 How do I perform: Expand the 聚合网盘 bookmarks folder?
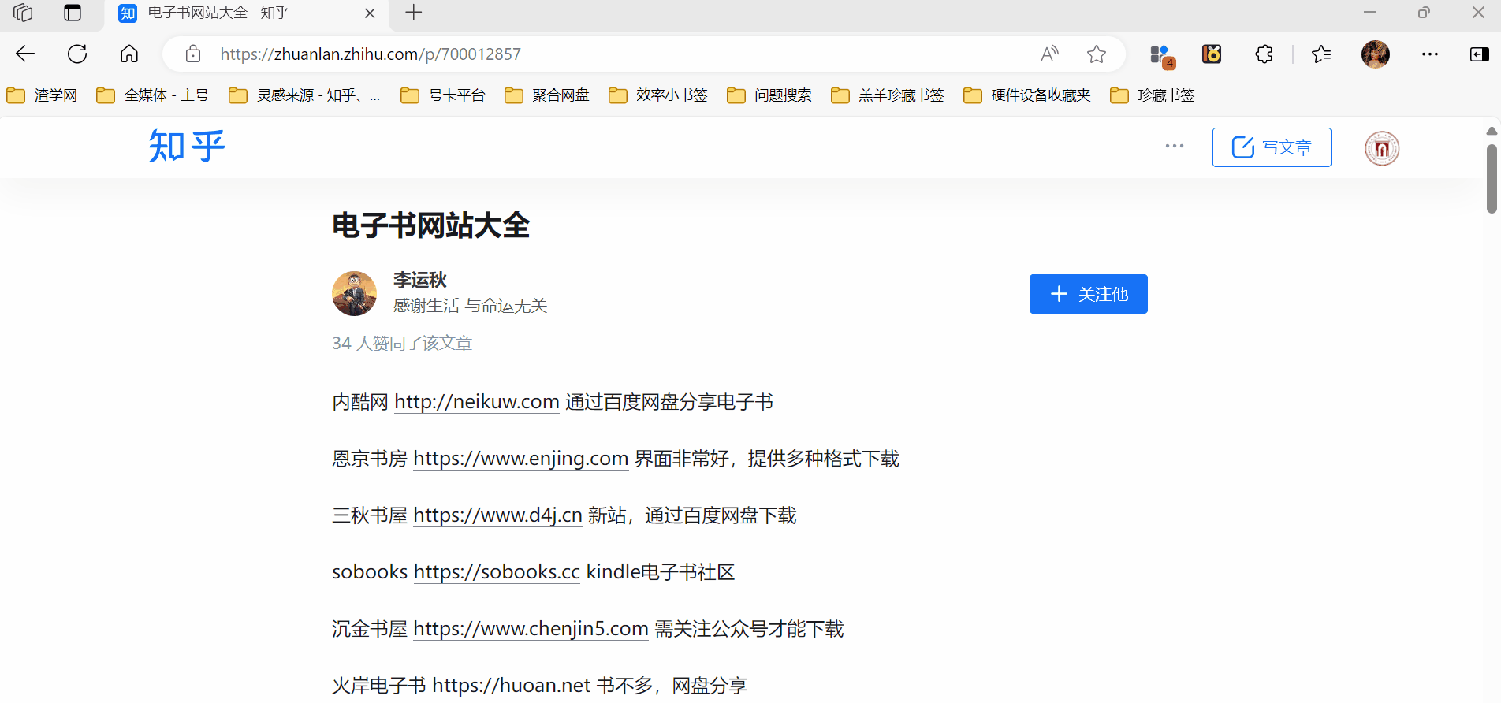click(546, 95)
